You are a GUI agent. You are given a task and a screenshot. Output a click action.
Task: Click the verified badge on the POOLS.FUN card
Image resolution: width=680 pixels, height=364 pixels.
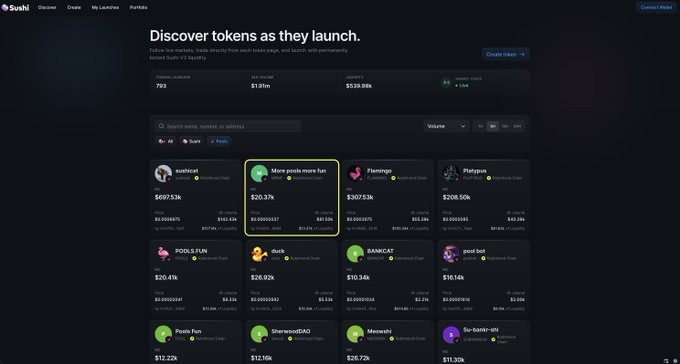click(194, 258)
